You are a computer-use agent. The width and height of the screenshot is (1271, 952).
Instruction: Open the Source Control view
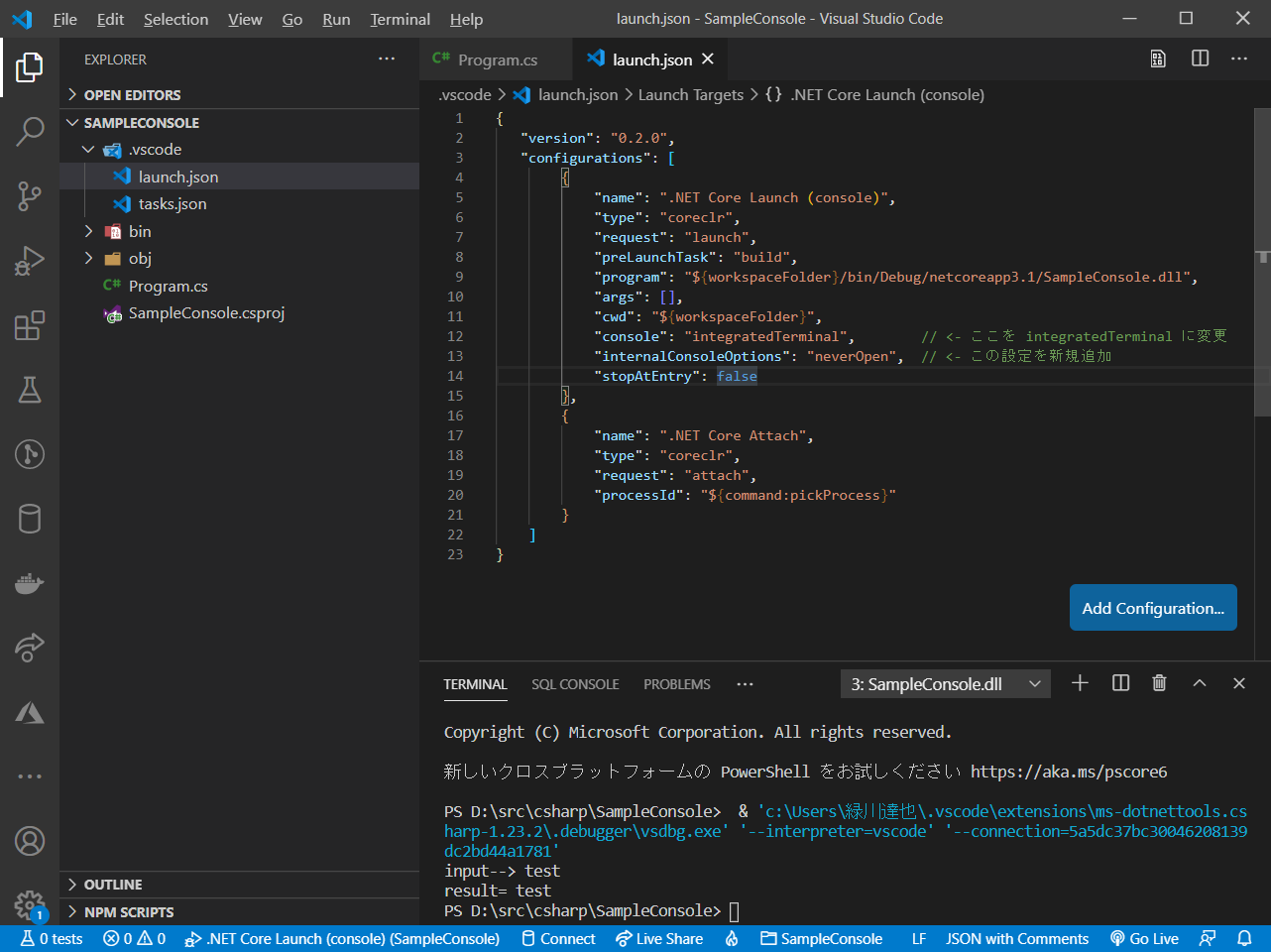click(x=30, y=195)
